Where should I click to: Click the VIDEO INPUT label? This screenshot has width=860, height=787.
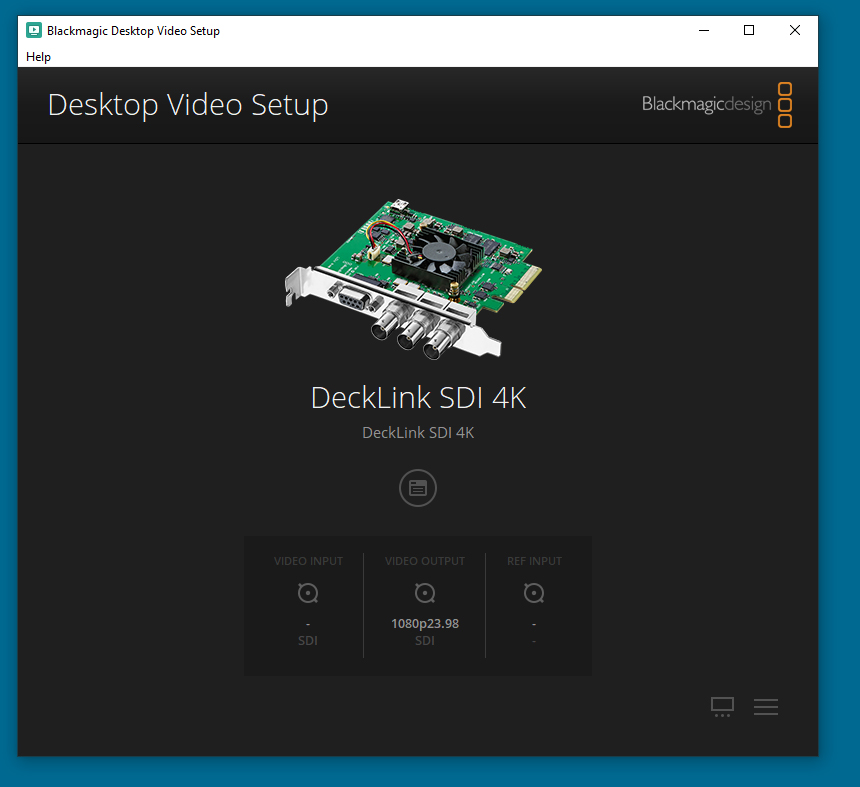click(308, 561)
